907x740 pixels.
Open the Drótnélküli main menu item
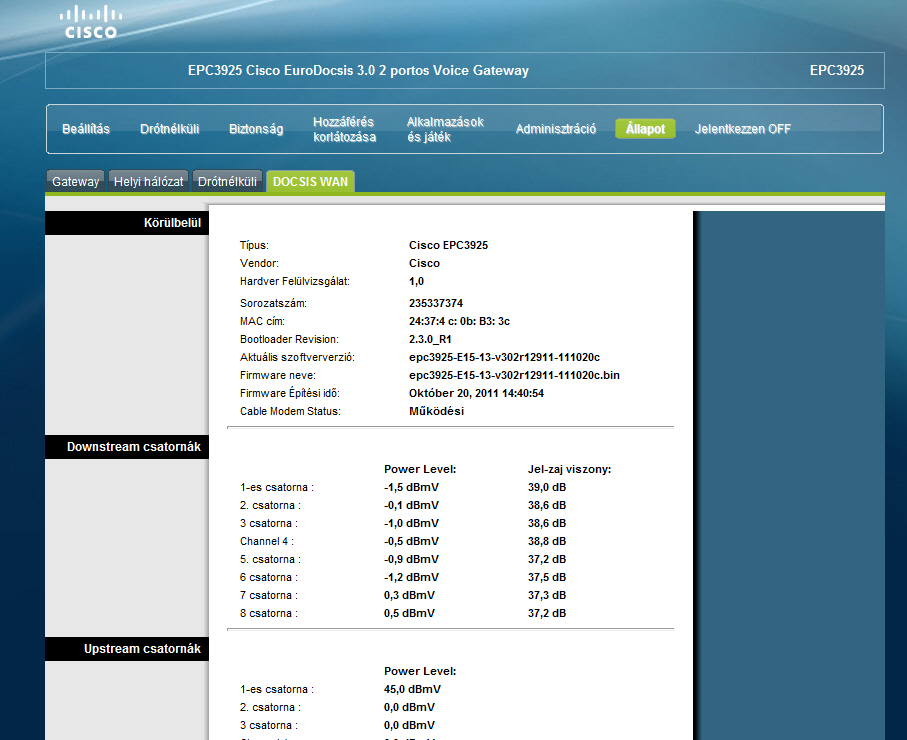[x=169, y=129]
